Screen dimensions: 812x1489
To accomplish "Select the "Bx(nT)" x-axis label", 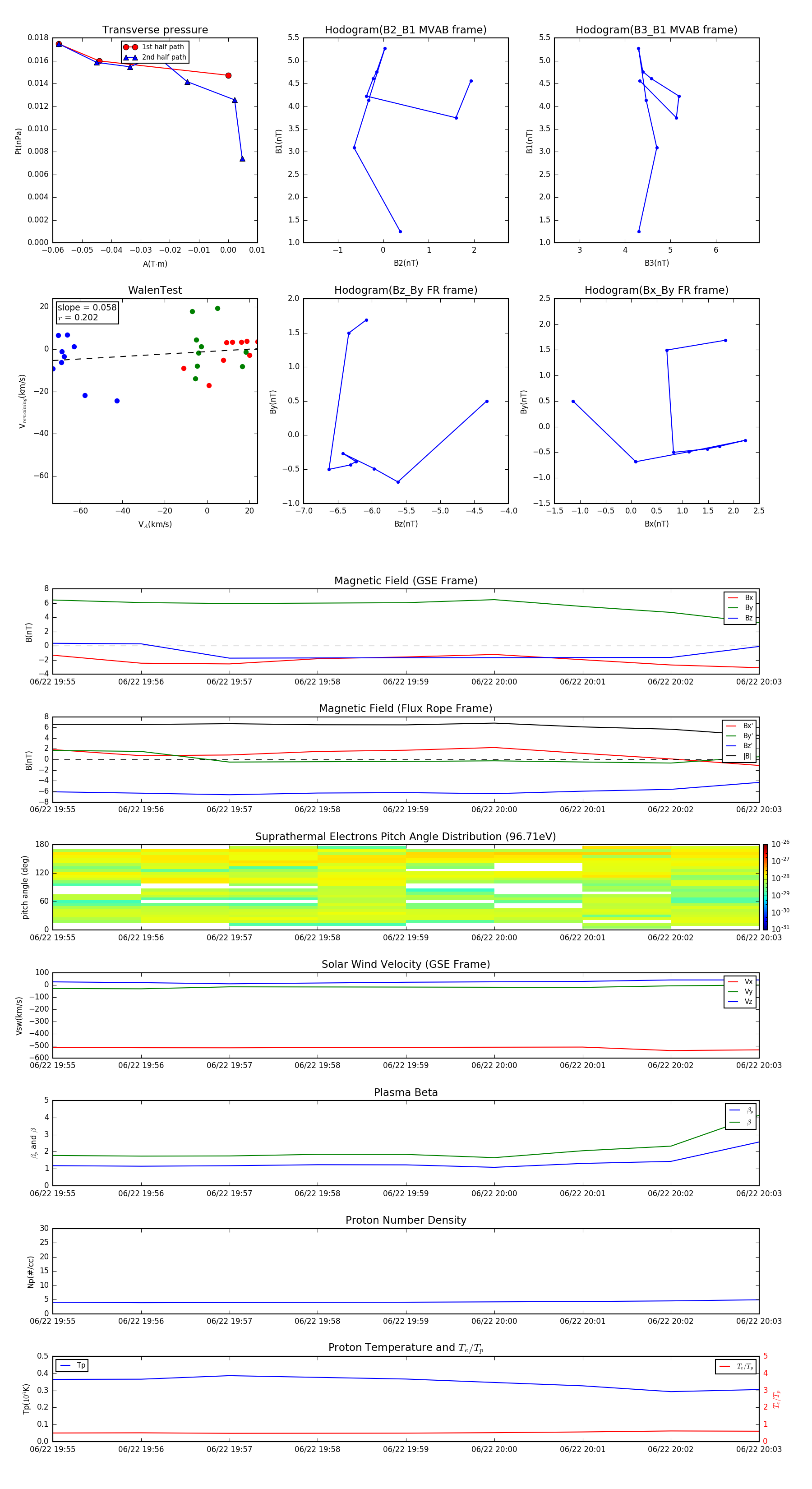I will pos(656,524).
